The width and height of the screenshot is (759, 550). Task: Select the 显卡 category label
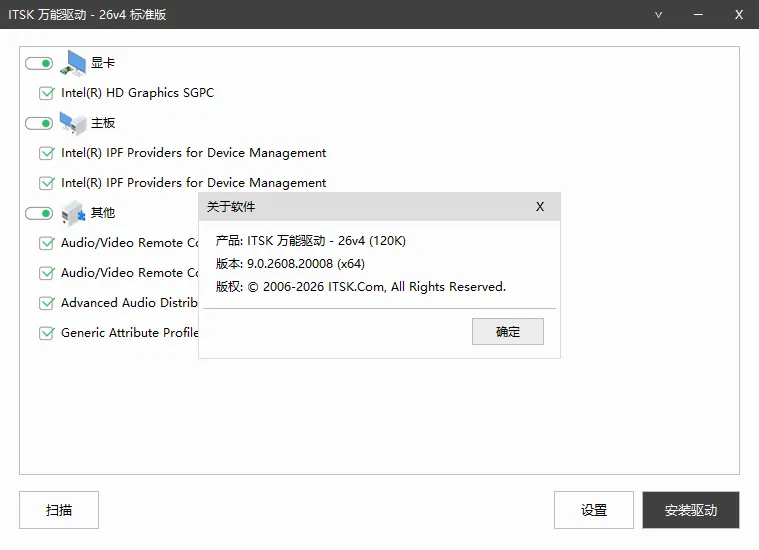click(x=103, y=63)
